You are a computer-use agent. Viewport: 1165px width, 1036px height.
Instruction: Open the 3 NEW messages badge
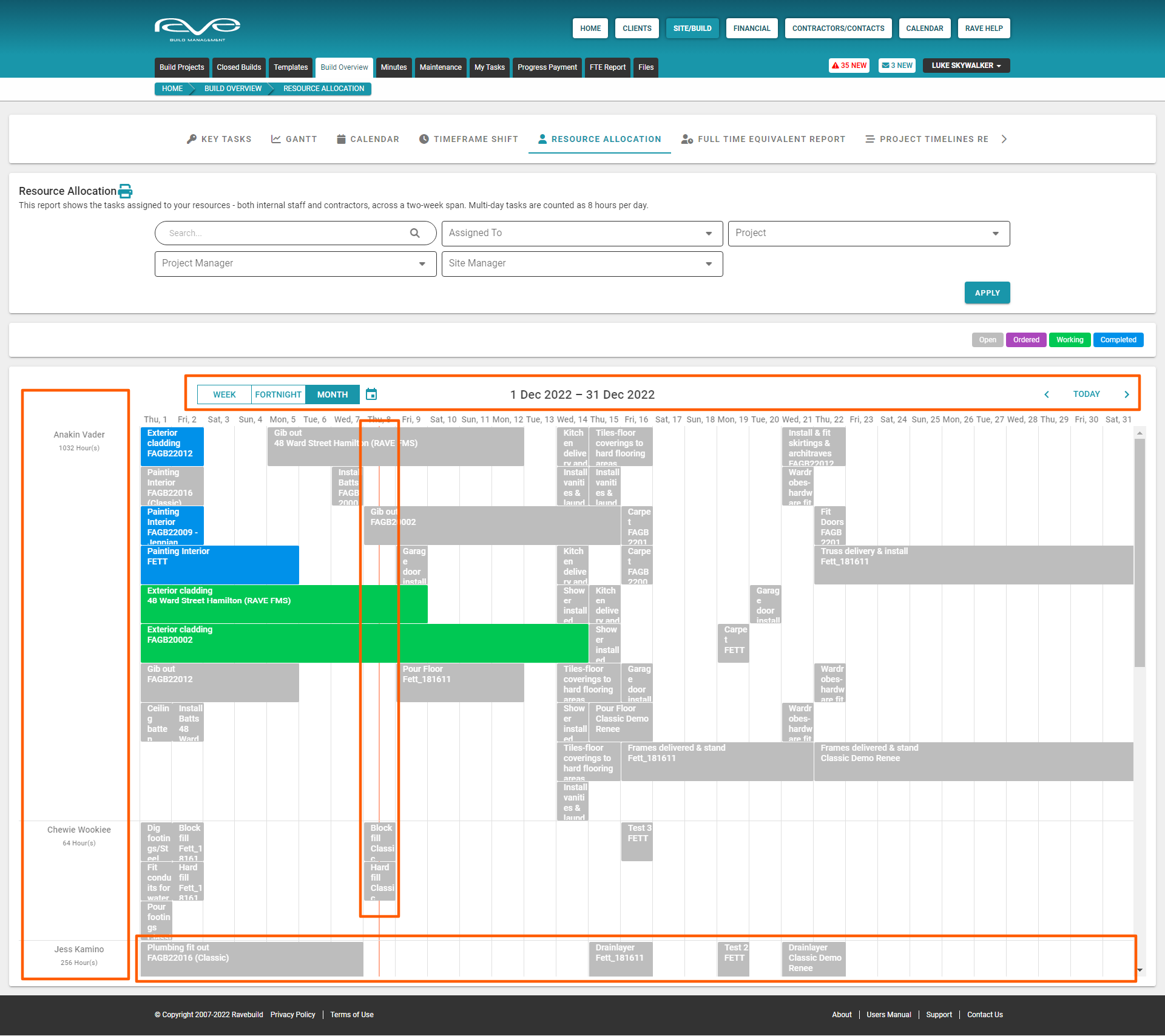click(x=897, y=66)
